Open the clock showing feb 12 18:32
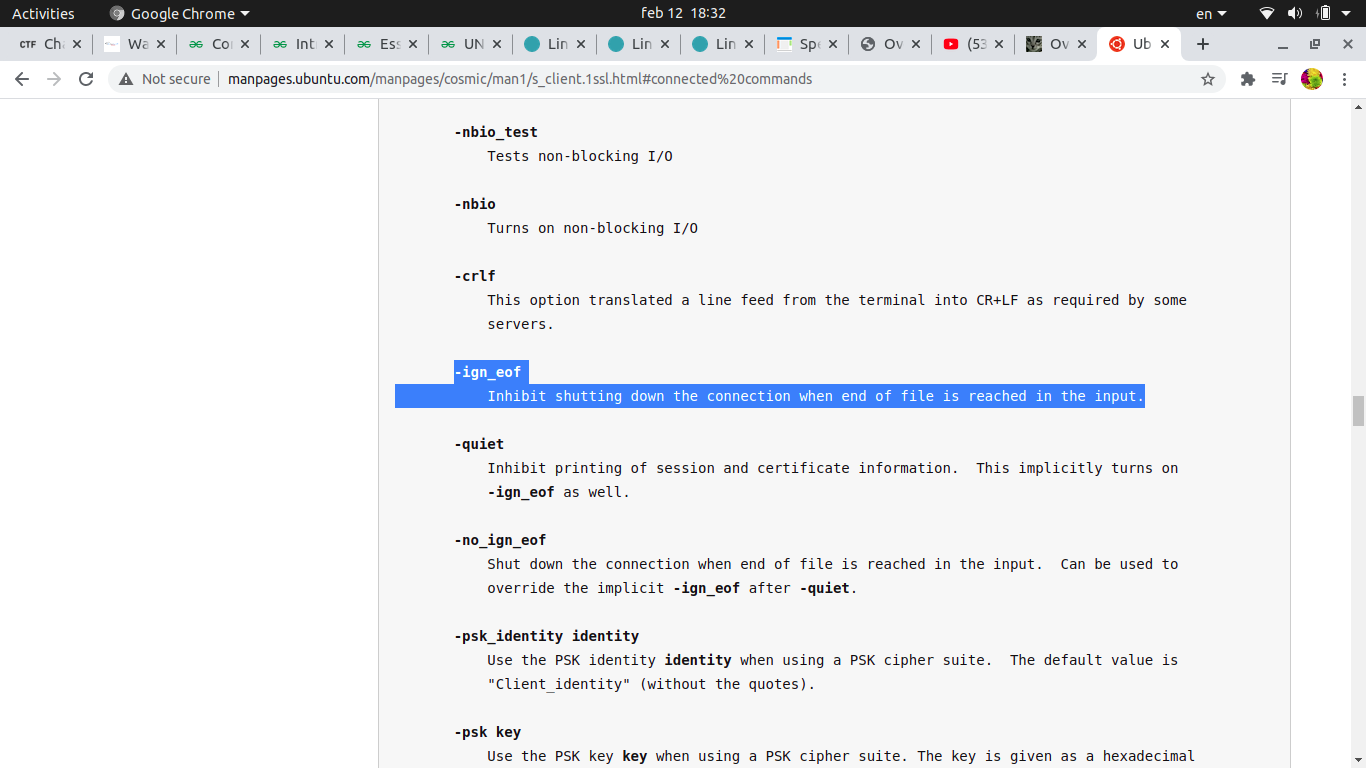Screen dimensions: 1366x768 (683, 13)
